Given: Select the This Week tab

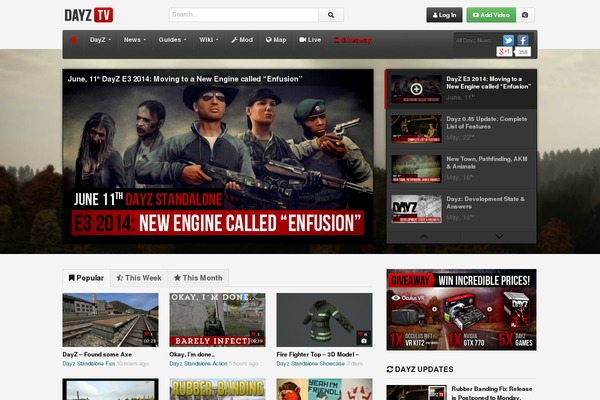Looking at the screenshot, I should click(x=139, y=278).
